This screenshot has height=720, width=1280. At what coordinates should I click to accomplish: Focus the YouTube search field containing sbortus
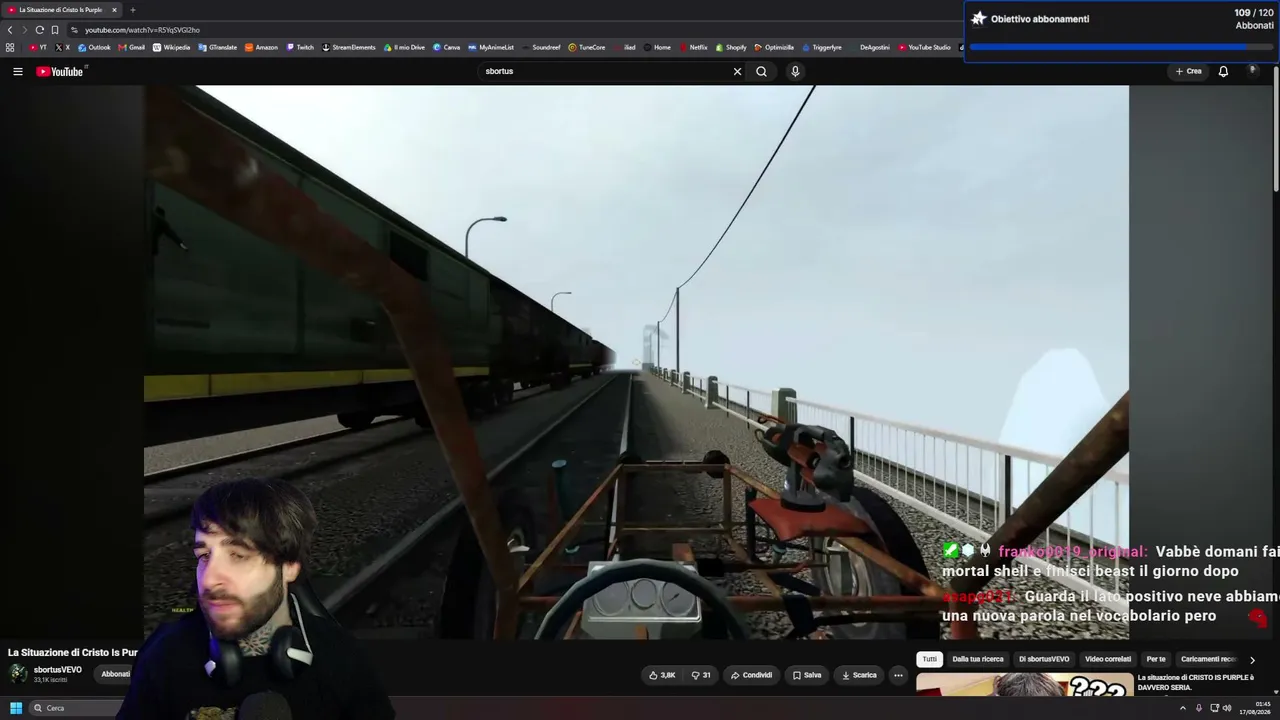click(605, 71)
